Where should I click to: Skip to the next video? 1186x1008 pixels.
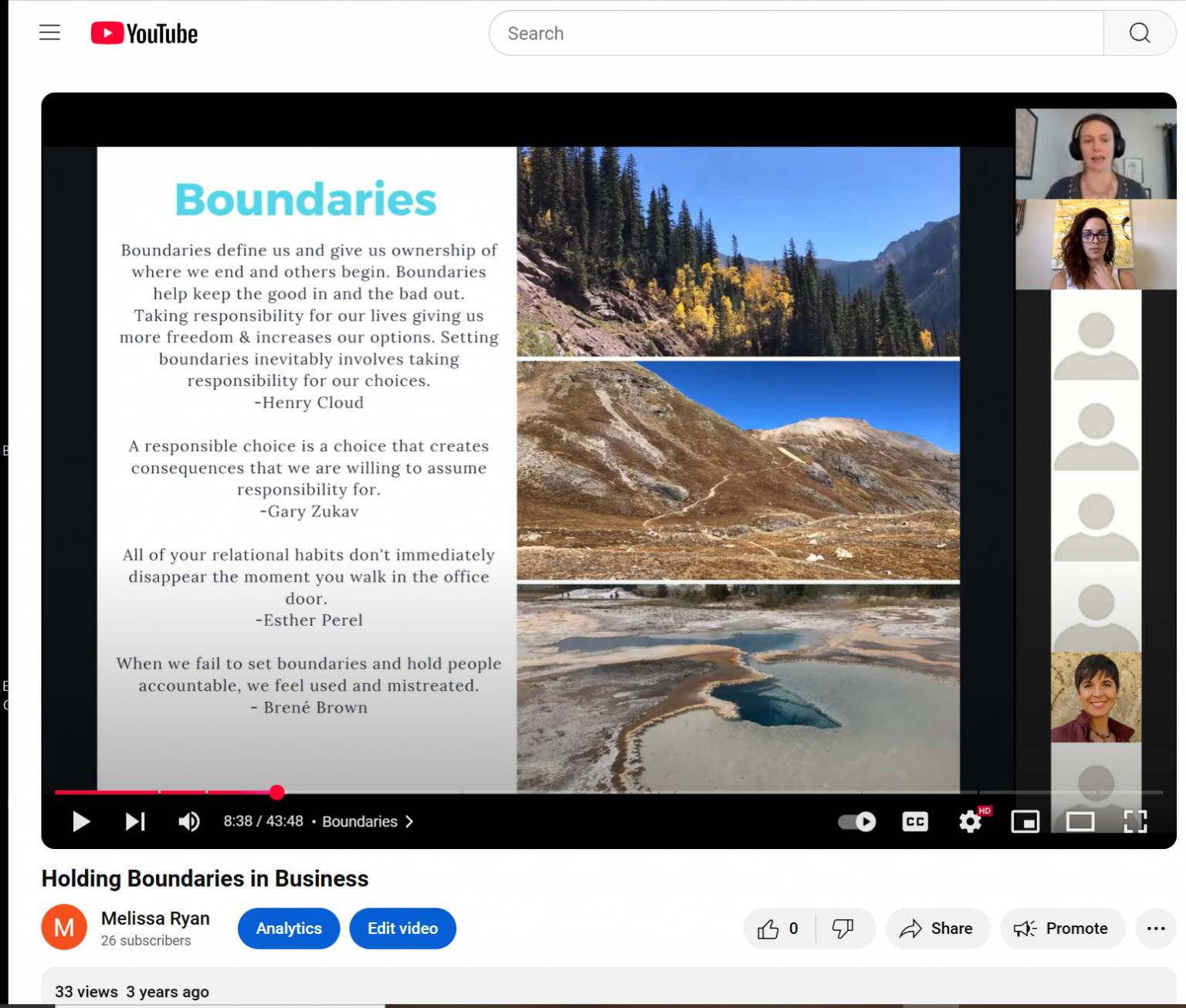[135, 821]
